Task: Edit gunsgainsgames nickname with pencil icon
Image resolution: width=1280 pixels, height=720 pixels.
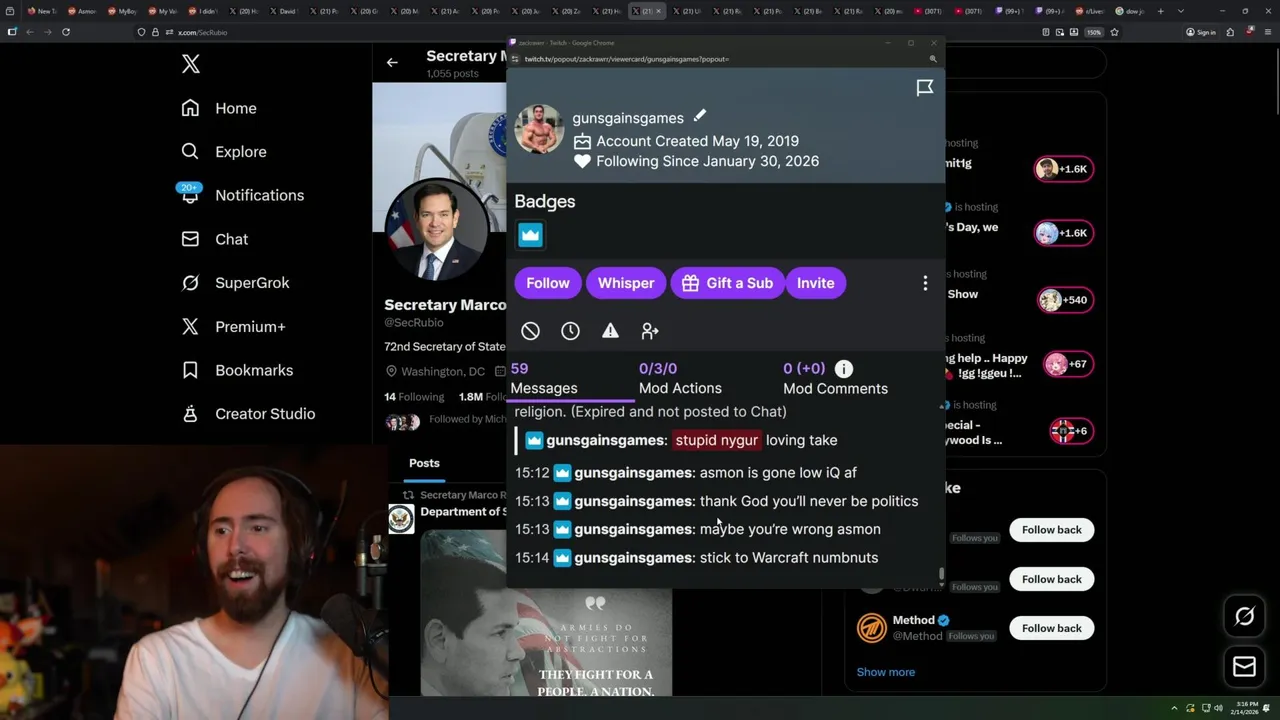Action: 700,117
